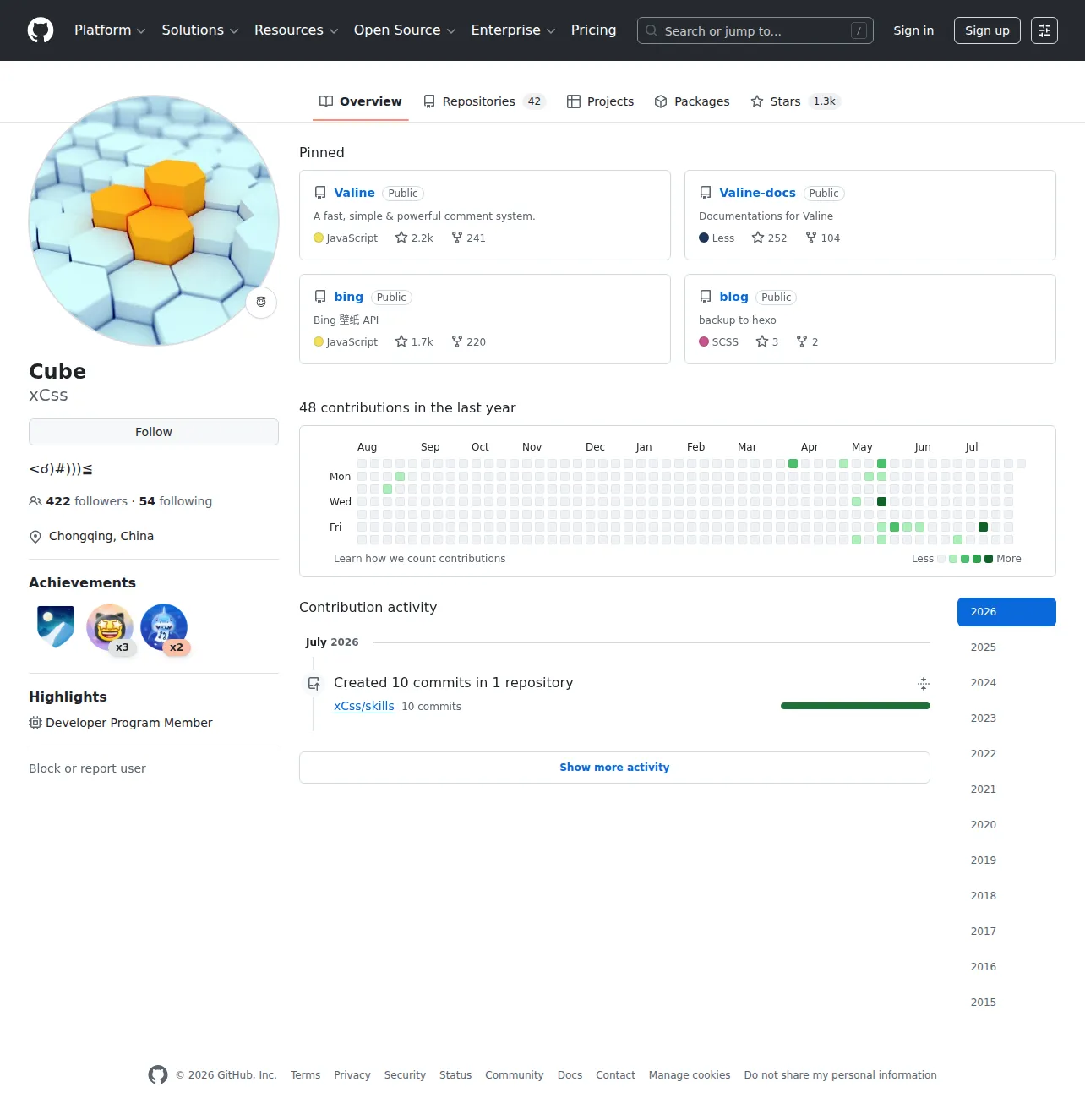View the 54 following list
The image size is (1085, 1120).
pos(176,501)
